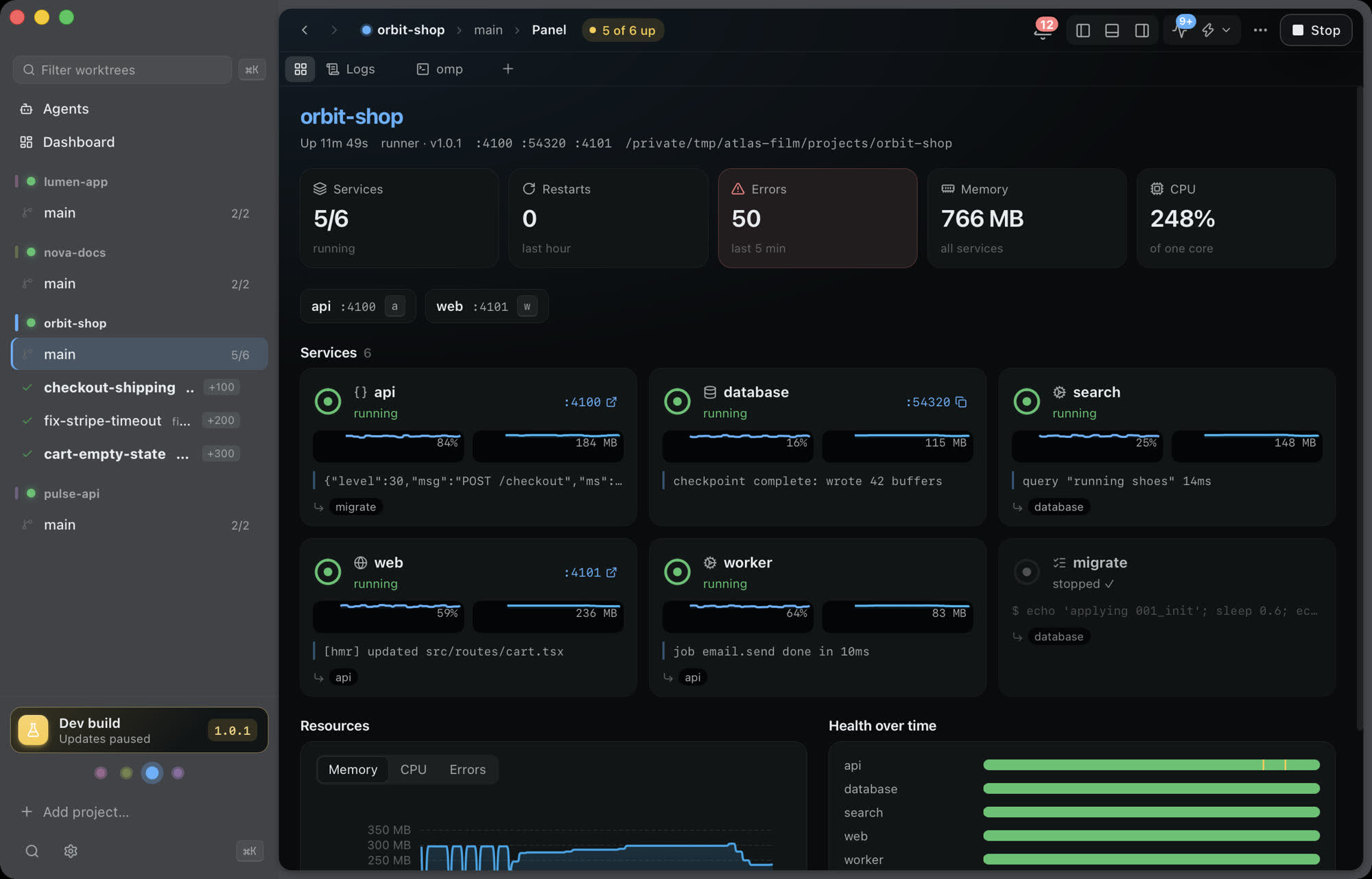Toggle right sidebar panel layout icon
This screenshot has height=879, width=1372.
[x=1142, y=30]
